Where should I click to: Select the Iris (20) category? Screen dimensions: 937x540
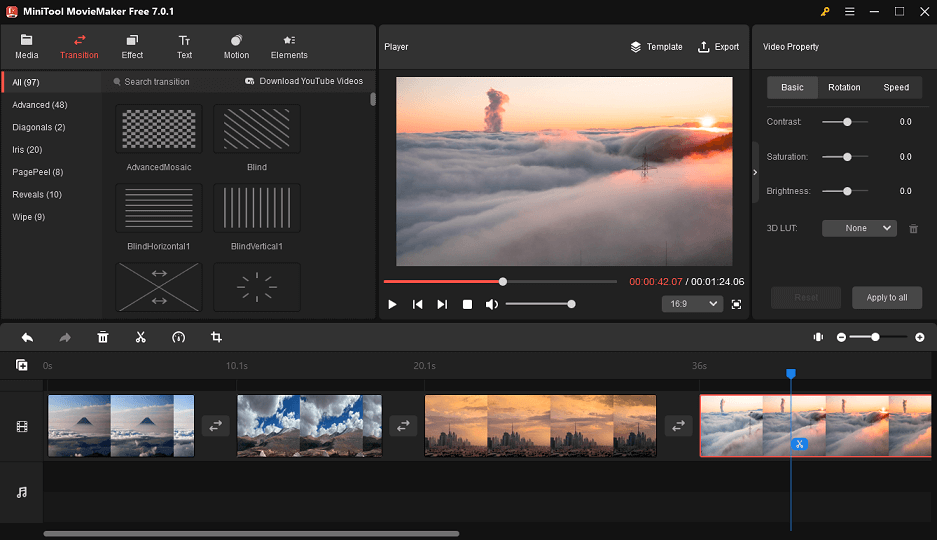pos(27,149)
